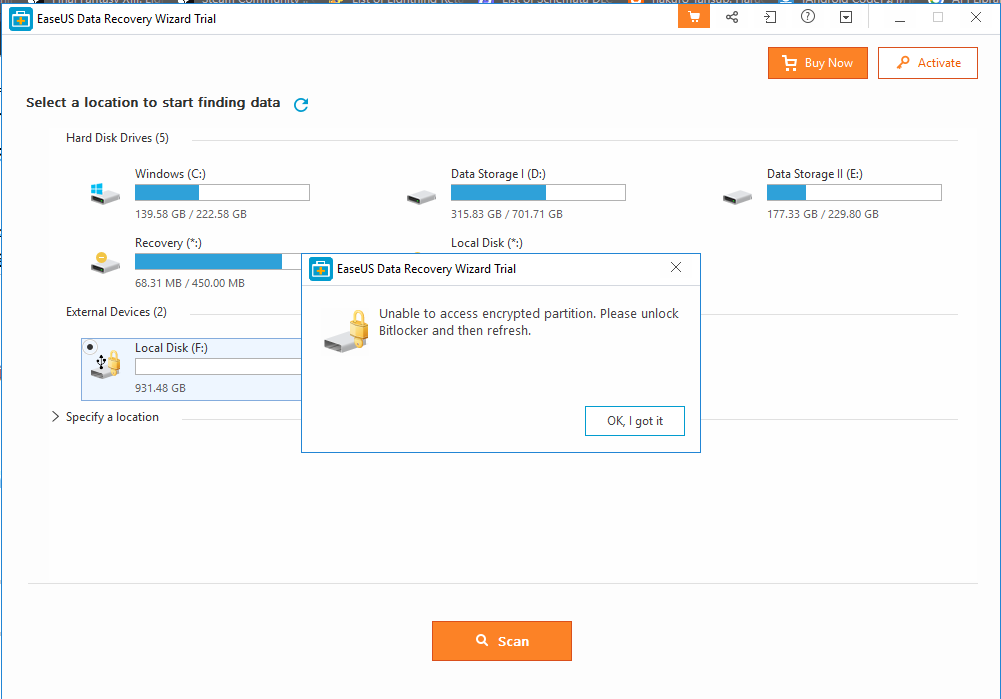Click the Data Storage I (D:) usage bar
The height and width of the screenshot is (699, 1001).
[x=538, y=192]
